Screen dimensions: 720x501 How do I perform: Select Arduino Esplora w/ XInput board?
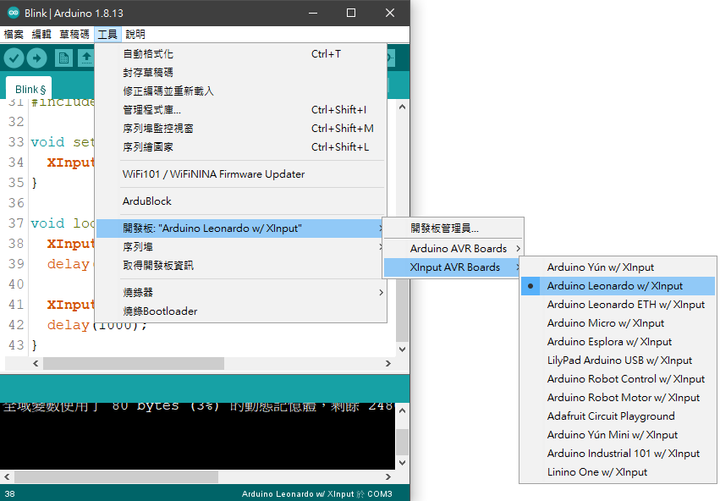click(x=618, y=342)
